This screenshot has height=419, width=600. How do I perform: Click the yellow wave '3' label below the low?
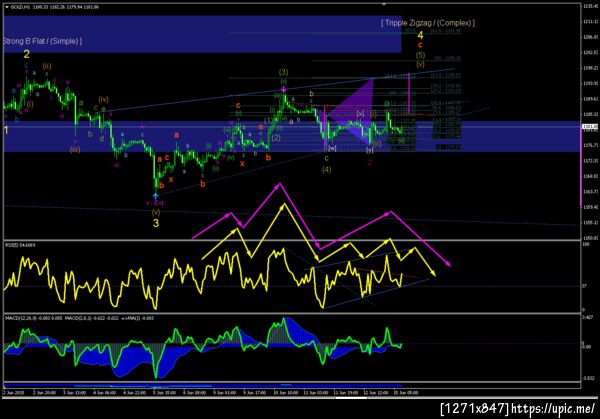point(156,223)
